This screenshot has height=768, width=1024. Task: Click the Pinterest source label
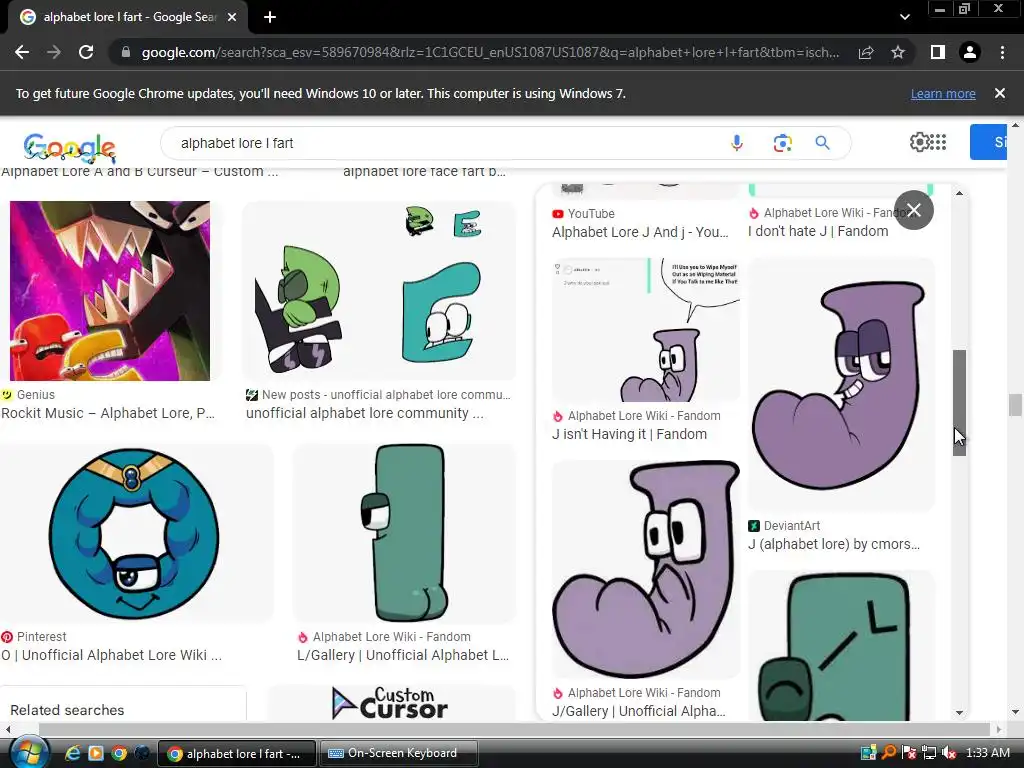point(42,636)
